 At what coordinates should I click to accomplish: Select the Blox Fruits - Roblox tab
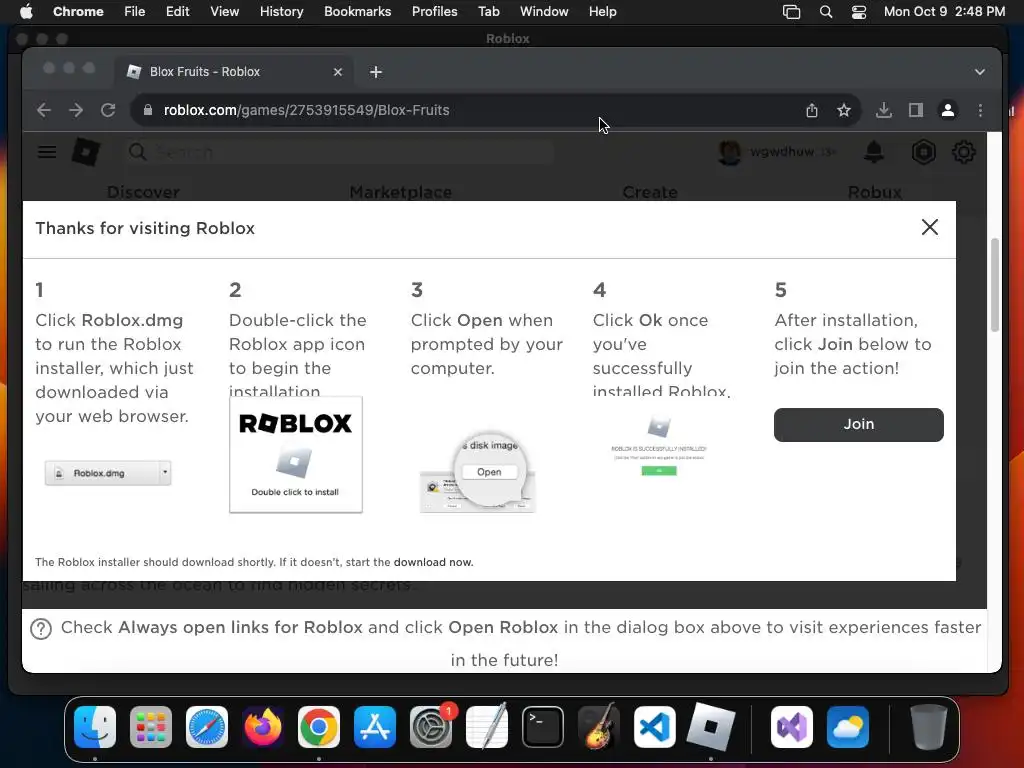[x=235, y=72]
